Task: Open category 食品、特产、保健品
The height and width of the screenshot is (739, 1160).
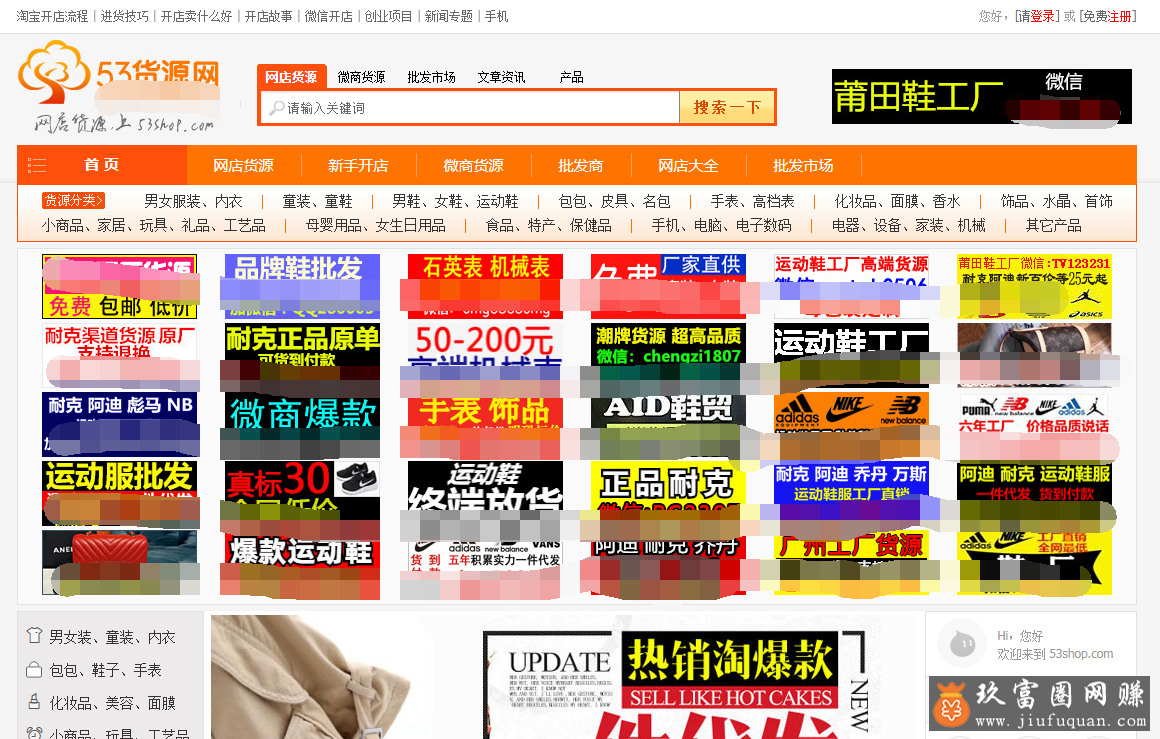Action: point(548,225)
